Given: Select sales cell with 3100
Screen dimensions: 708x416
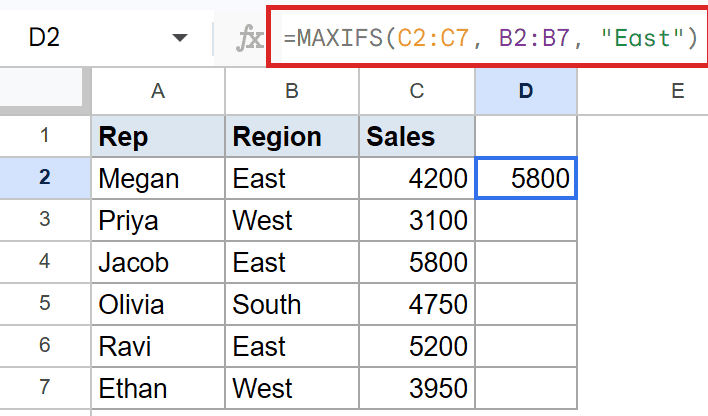Looking at the screenshot, I should (417, 220).
